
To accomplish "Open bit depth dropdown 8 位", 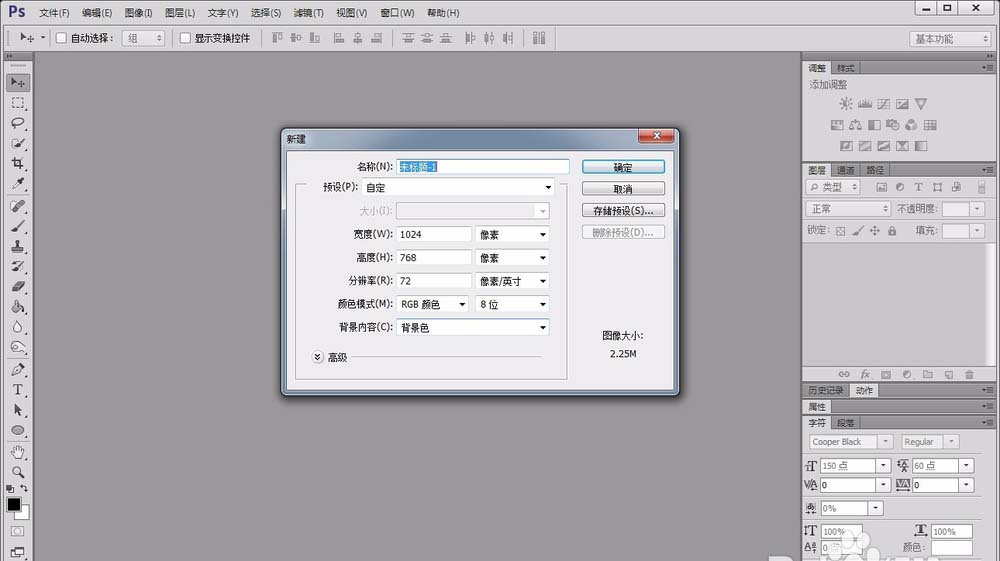I will click(512, 304).
